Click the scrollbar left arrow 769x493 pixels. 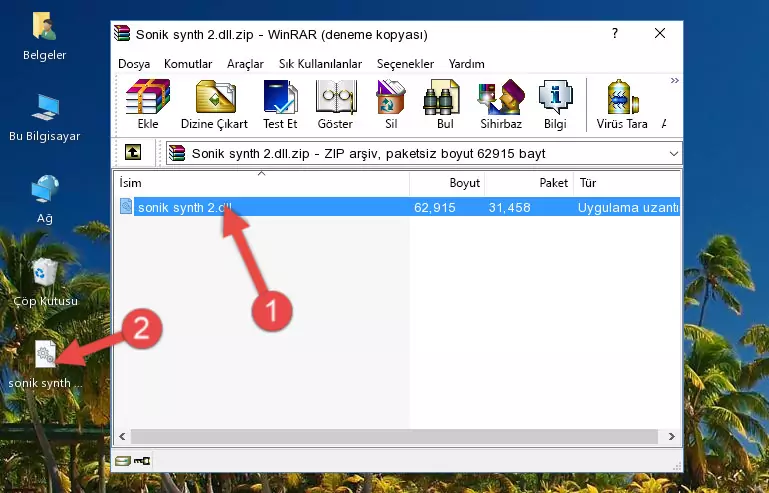pos(122,436)
